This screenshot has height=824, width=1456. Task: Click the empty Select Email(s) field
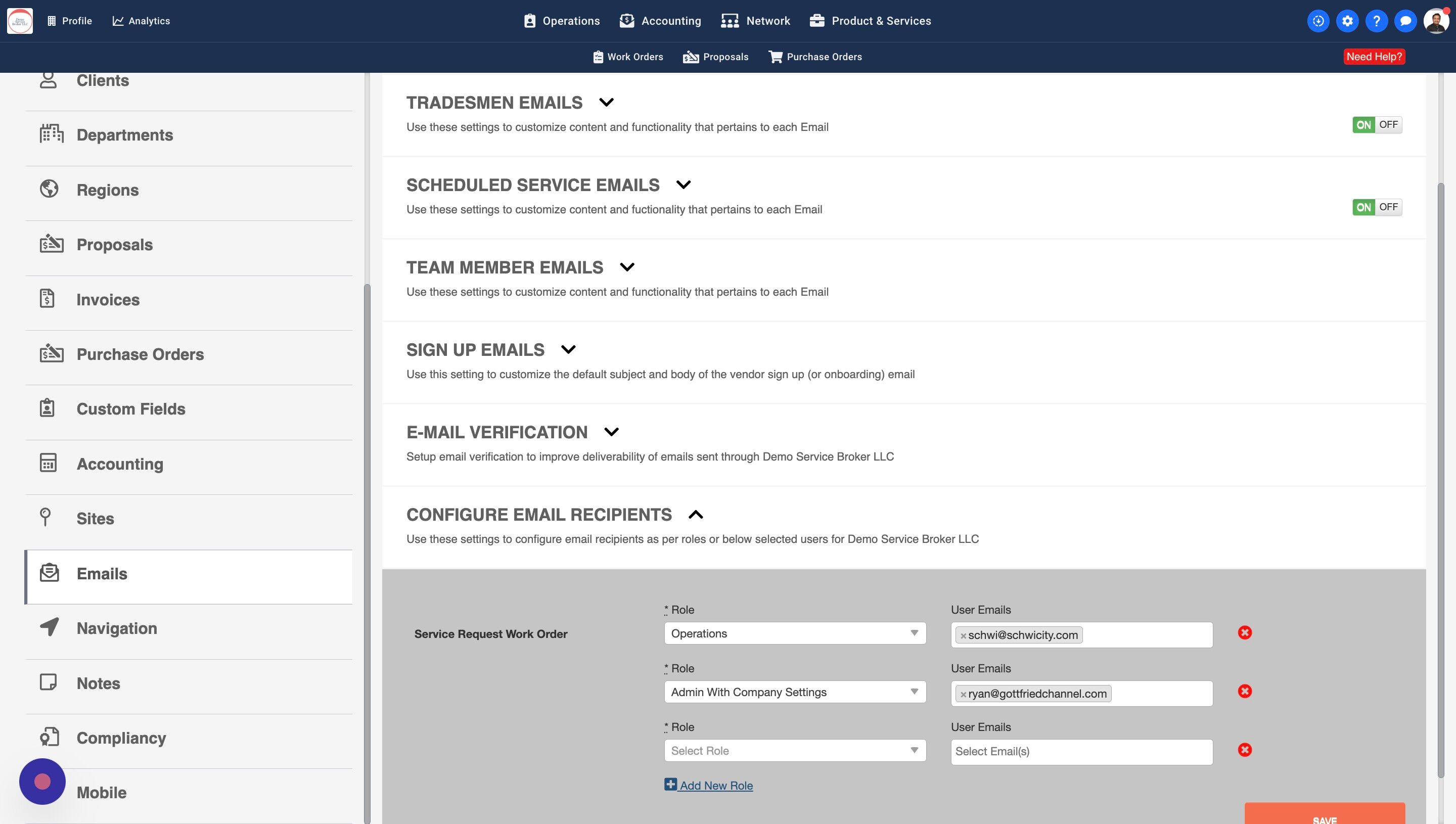(x=1081, y=752)
